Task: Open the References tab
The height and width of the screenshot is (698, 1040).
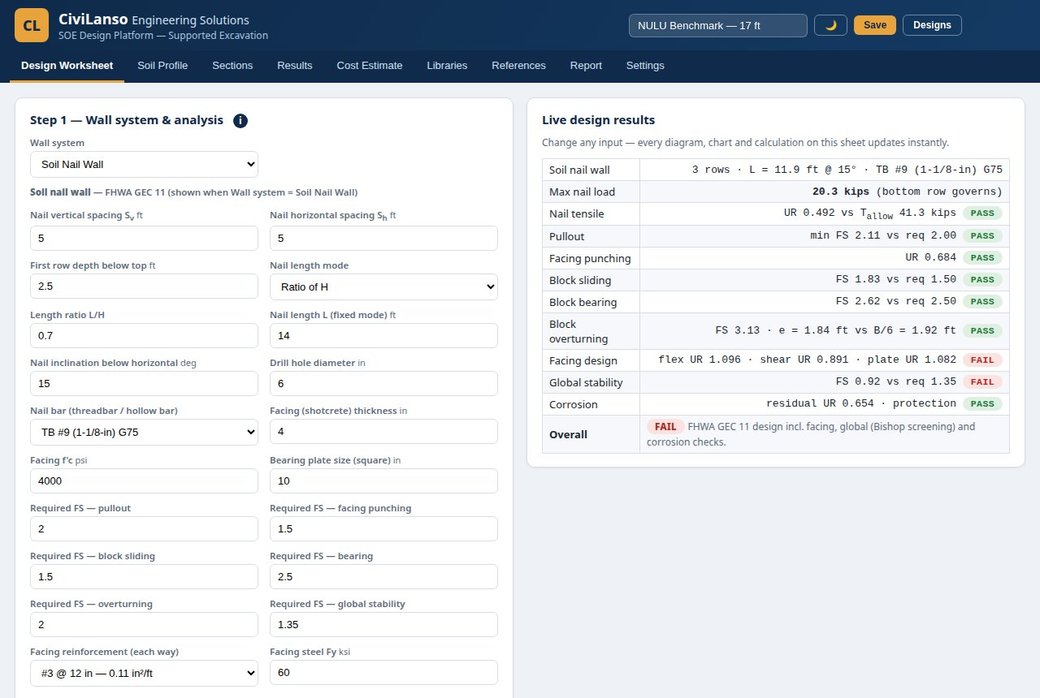Action: click(519, 66)
